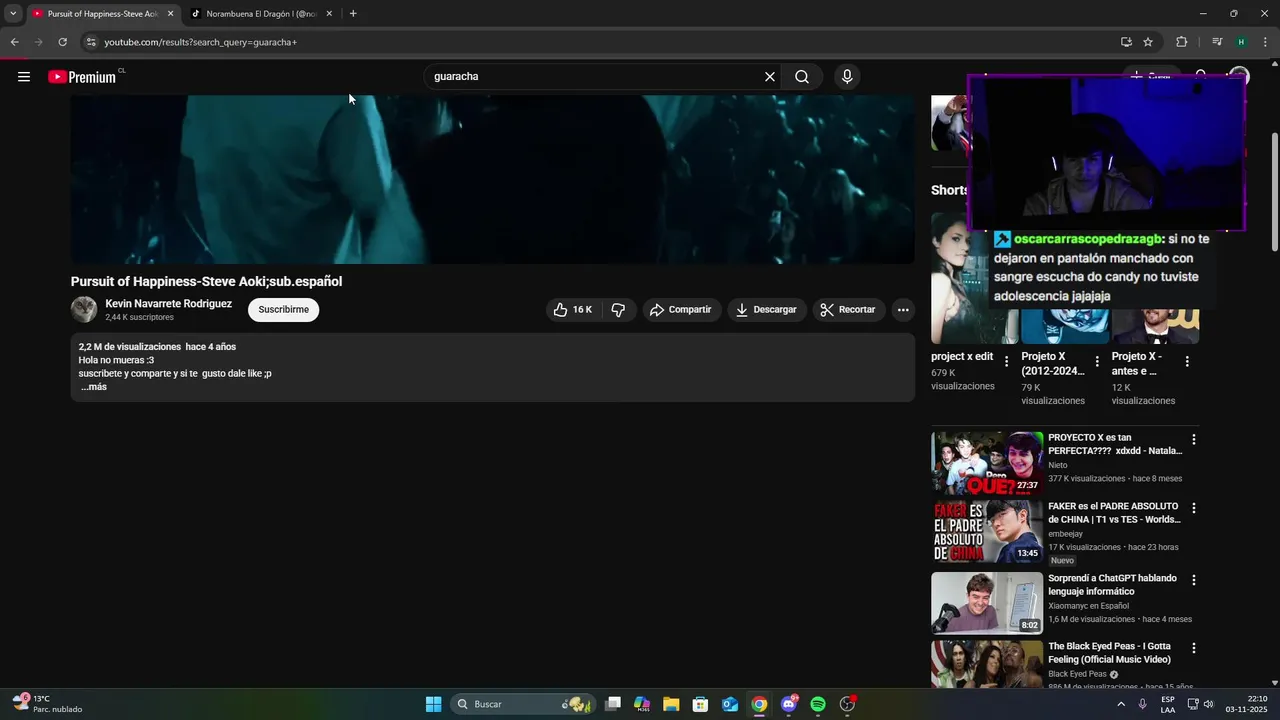Open the tab search dropdown arrow
Viewport: 1280px width, 720px height.
(13, 14)
